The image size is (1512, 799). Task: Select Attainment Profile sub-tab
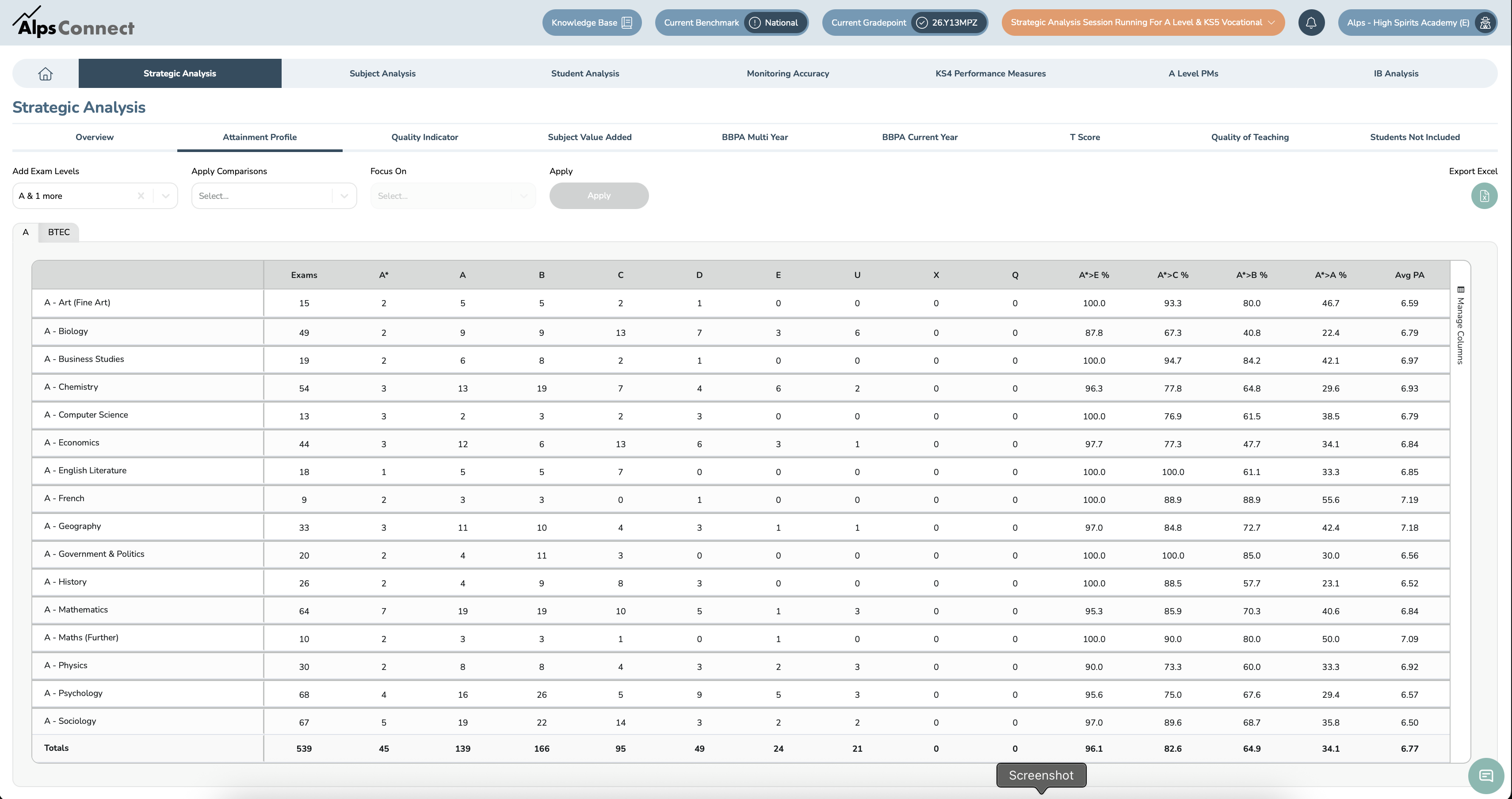pos(260,137)
